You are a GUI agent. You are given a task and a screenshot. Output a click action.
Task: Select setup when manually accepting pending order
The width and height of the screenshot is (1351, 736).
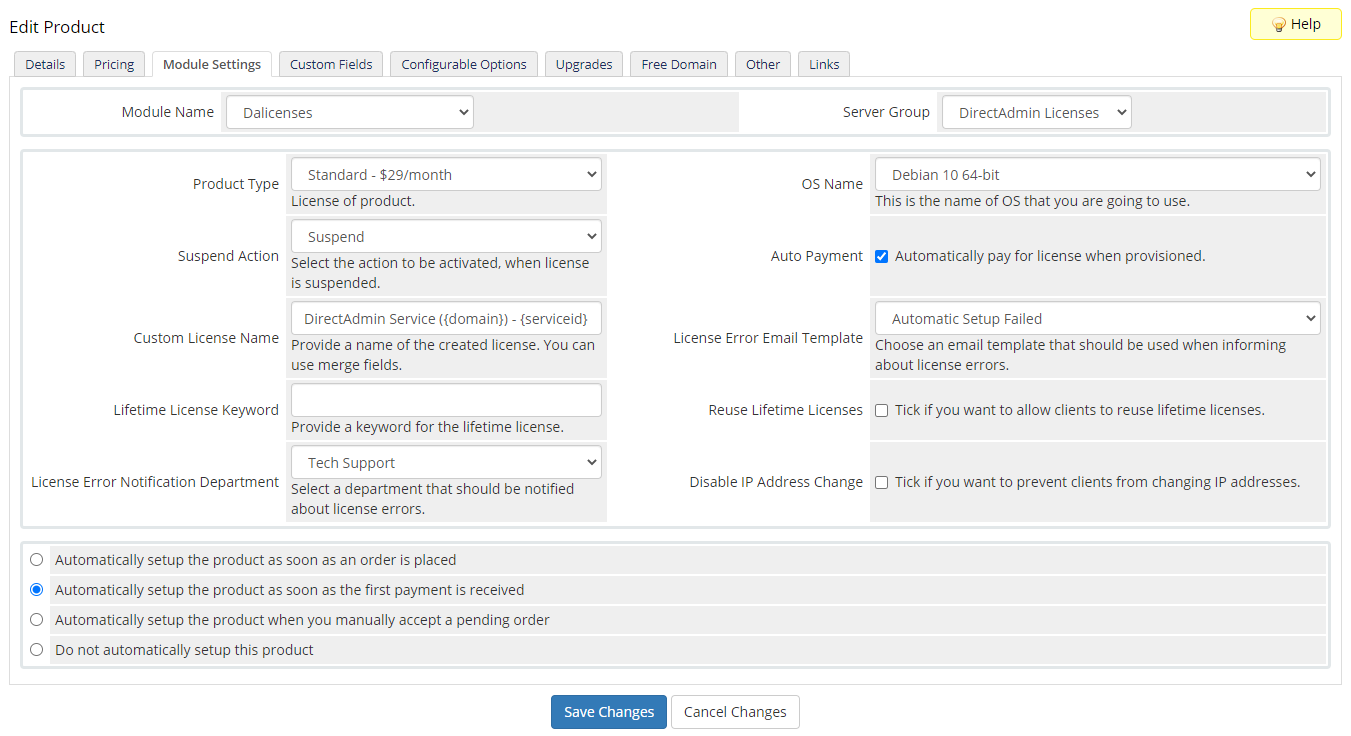click(37, 620)
